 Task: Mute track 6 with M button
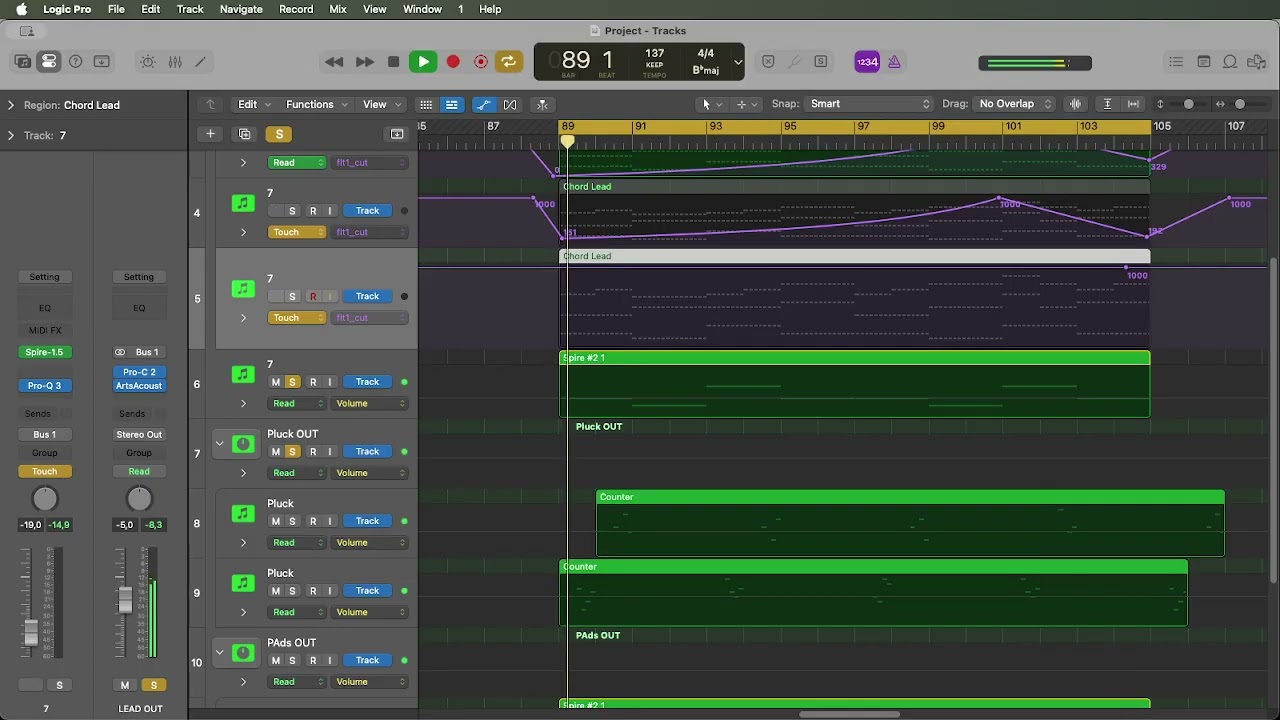276,382
